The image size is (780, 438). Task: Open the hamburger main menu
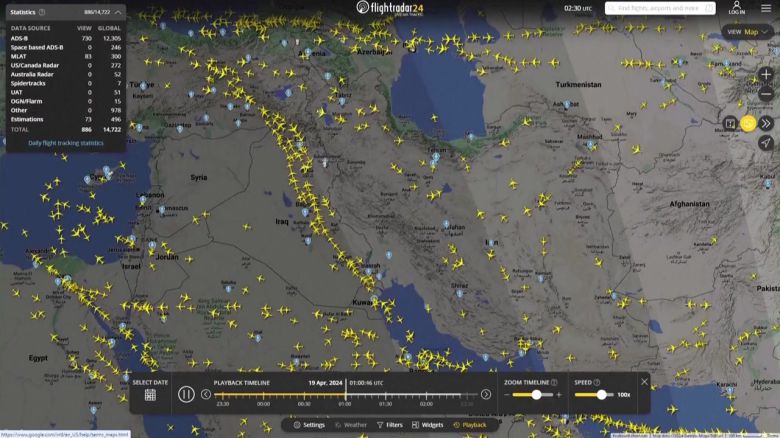766,8
